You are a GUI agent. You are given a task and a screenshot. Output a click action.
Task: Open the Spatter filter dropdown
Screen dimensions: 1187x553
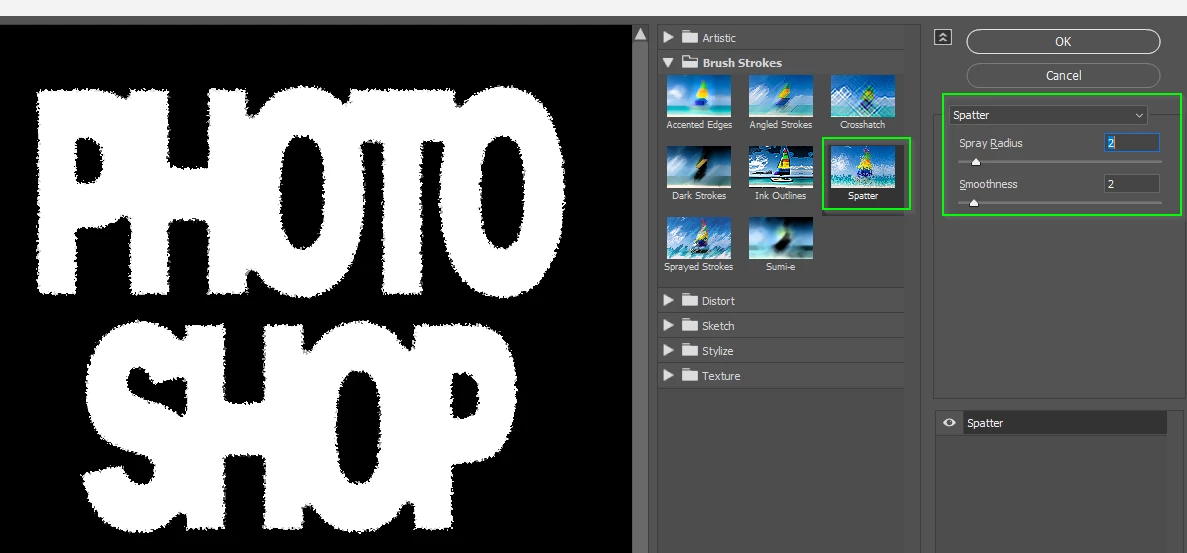1048,115
